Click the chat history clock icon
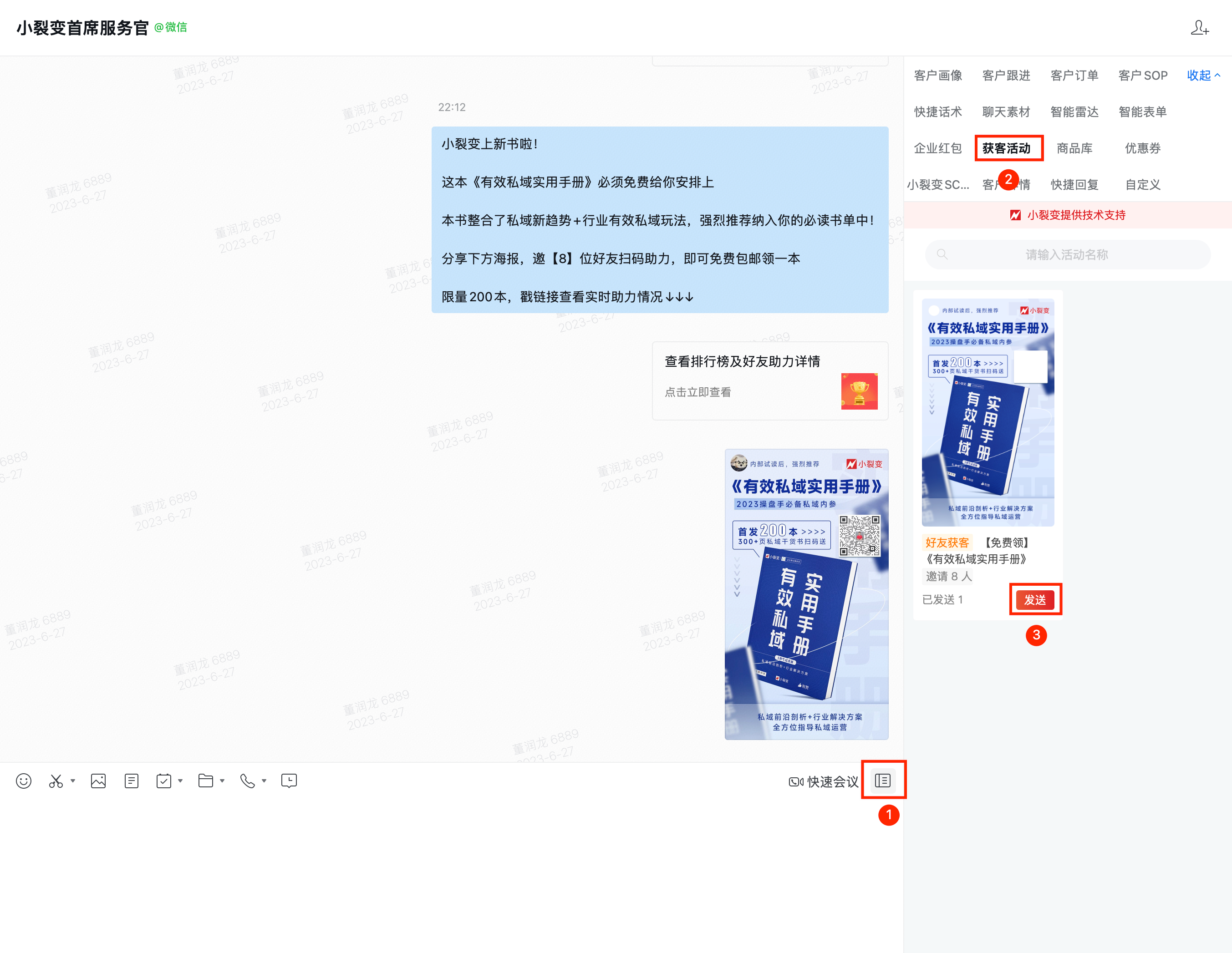1232x953 pixels. pos(289,781)
